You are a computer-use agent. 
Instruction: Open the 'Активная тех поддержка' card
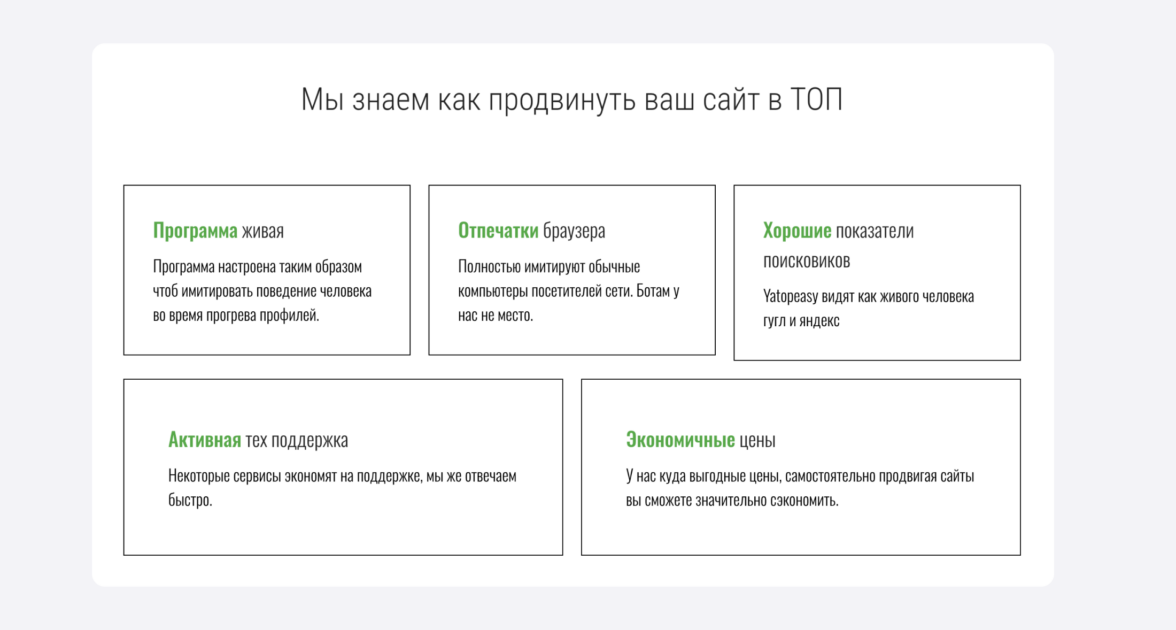(x=343, y=467)
